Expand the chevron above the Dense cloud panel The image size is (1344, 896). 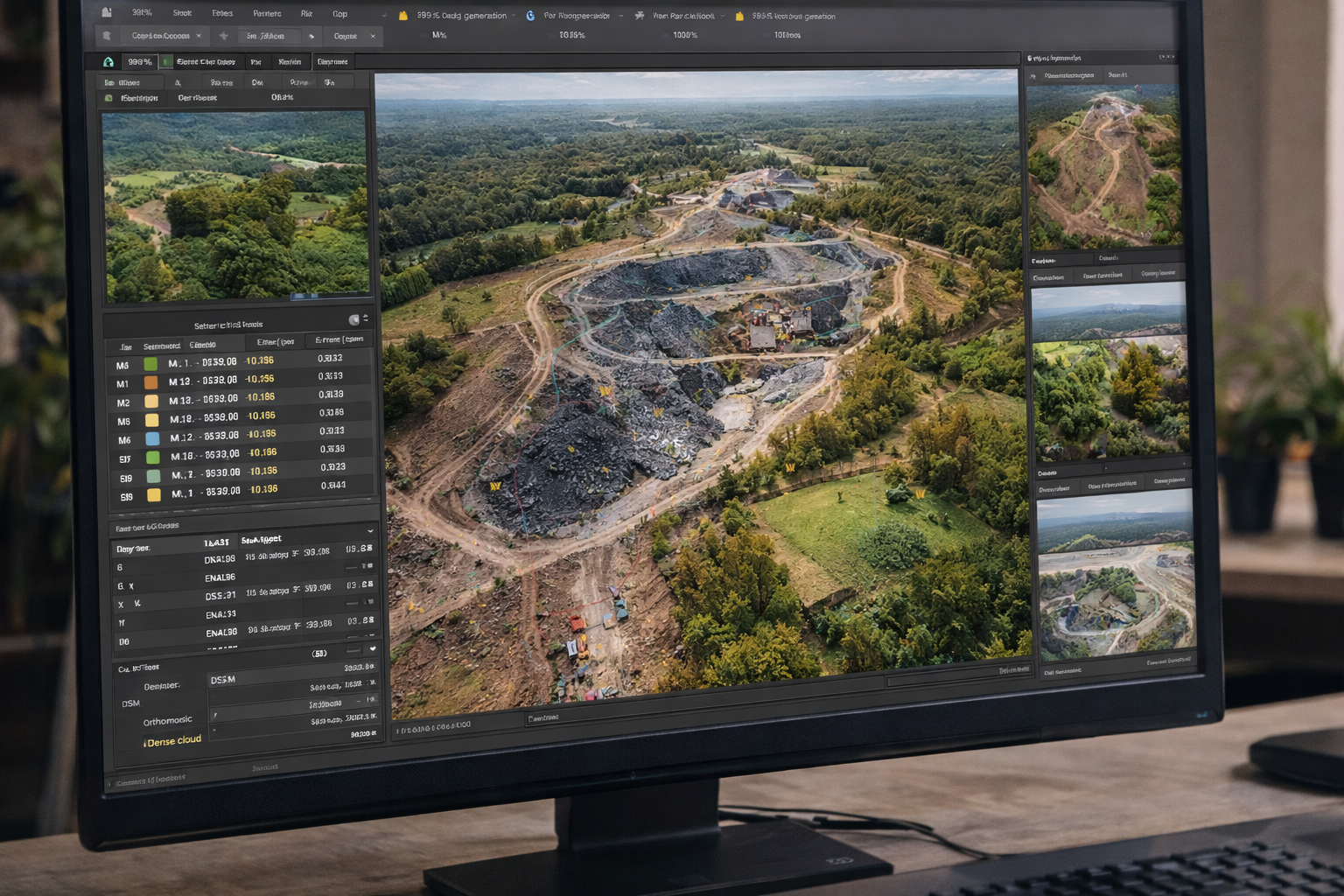click(373, 648)
